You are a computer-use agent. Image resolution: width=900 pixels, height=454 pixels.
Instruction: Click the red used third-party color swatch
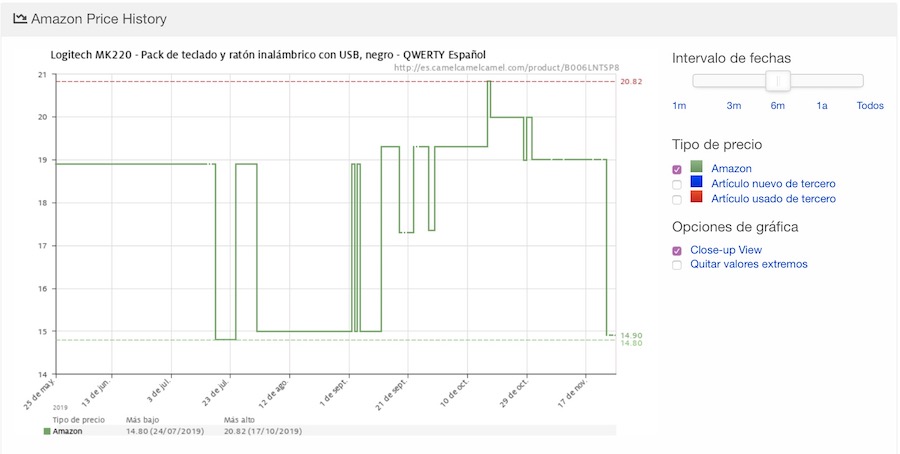tap(697, 199)
